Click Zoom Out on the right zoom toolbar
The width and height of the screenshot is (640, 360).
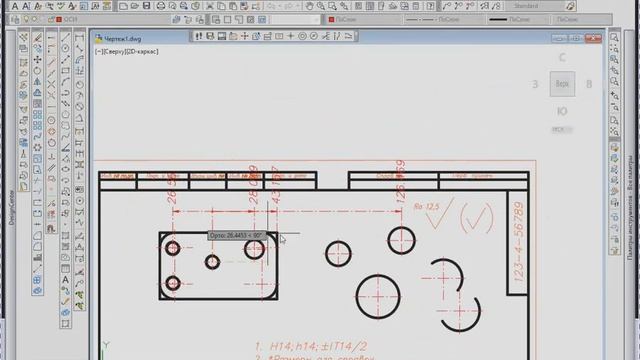tap(614, 107)
